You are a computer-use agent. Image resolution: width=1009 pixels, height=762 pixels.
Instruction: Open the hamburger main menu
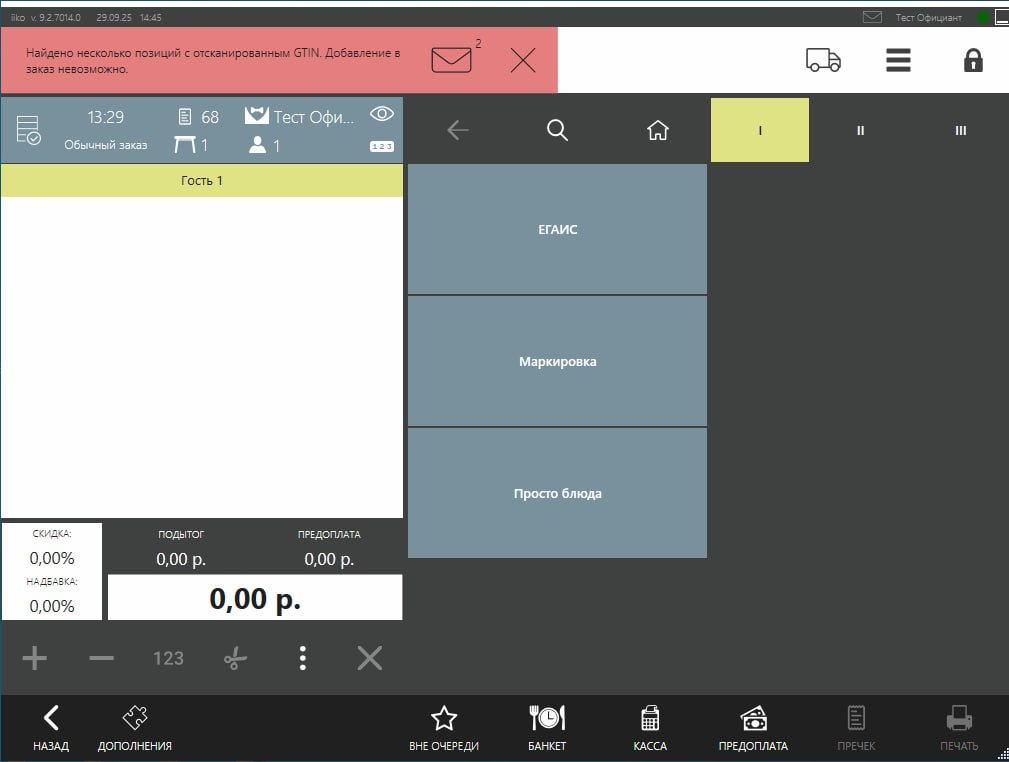[x=898, y=61]
